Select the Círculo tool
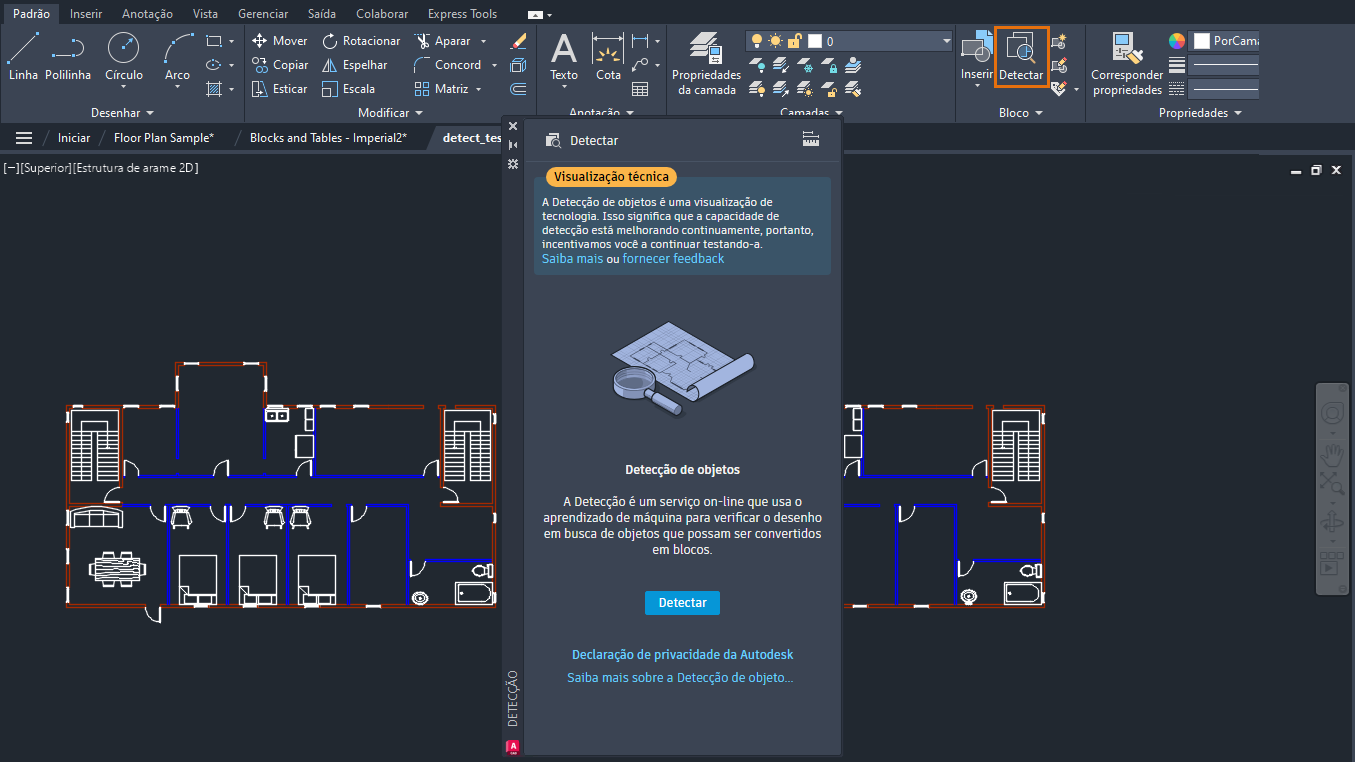Screen dimensions: 1355x762 [x=124, y=57]
